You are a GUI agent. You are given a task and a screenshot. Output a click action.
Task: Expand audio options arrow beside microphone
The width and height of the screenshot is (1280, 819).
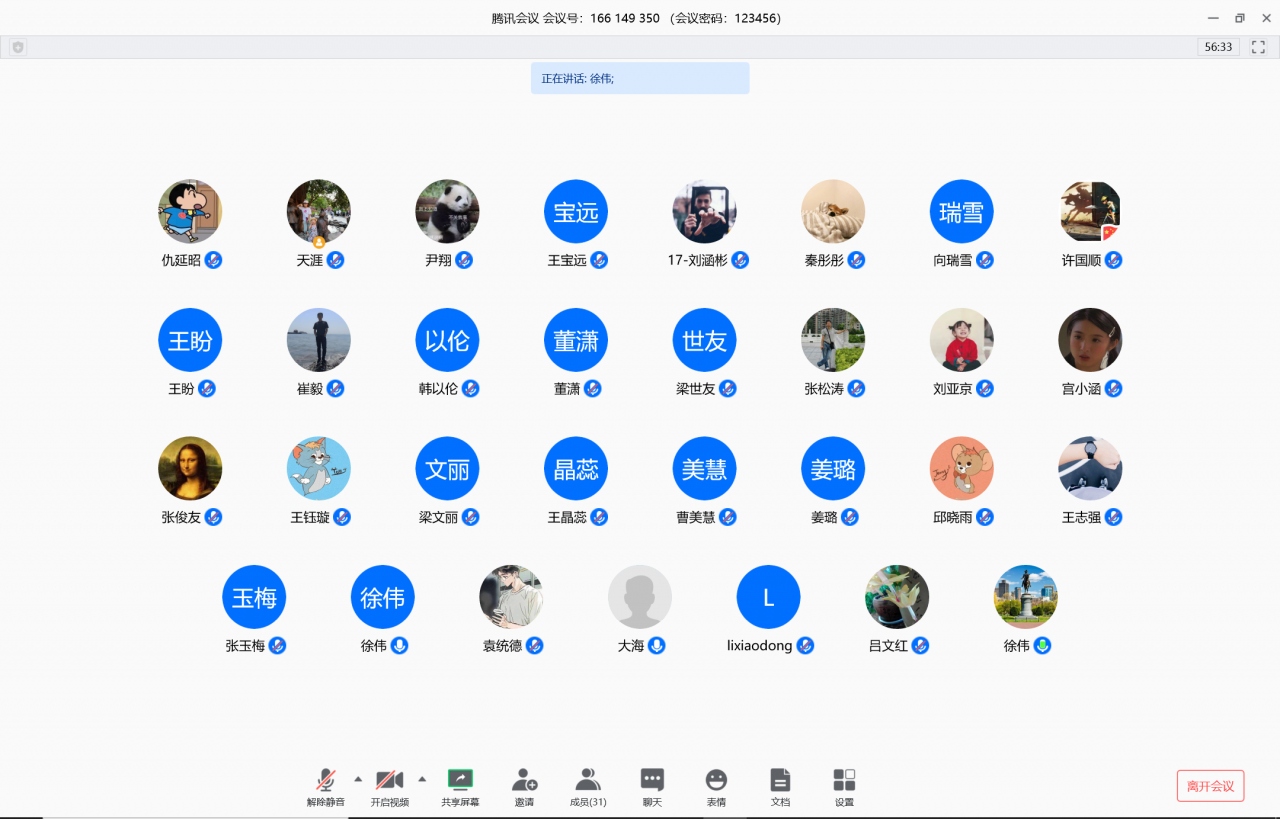pos(358,778)
